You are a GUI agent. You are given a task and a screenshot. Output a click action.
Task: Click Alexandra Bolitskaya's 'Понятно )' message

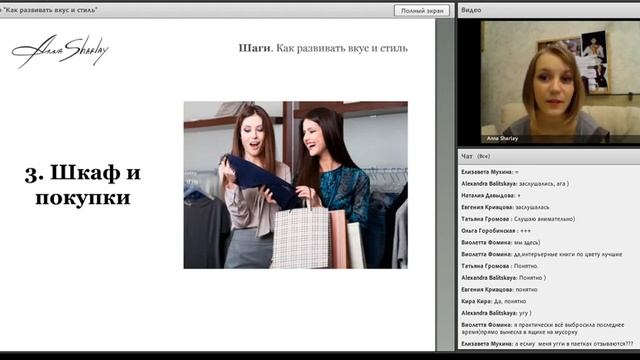[x=503, y=278]
